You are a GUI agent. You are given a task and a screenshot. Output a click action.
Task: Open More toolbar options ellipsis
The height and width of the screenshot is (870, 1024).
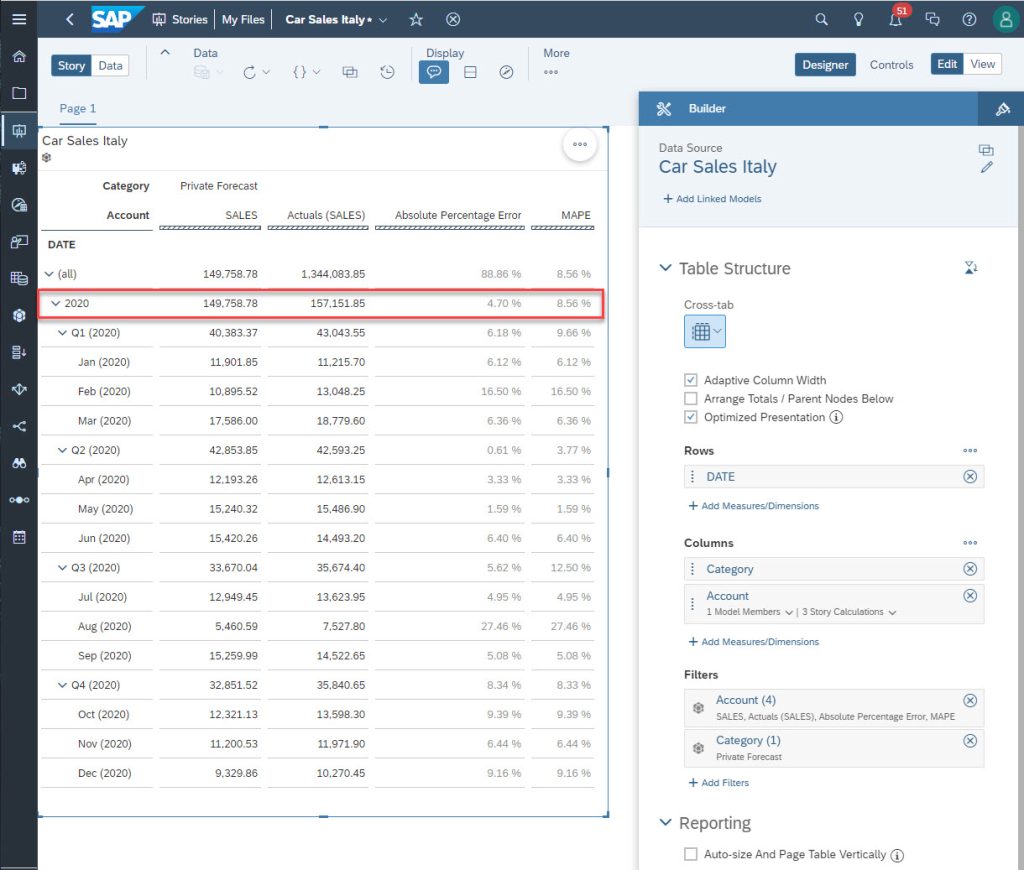coord(551,72)
